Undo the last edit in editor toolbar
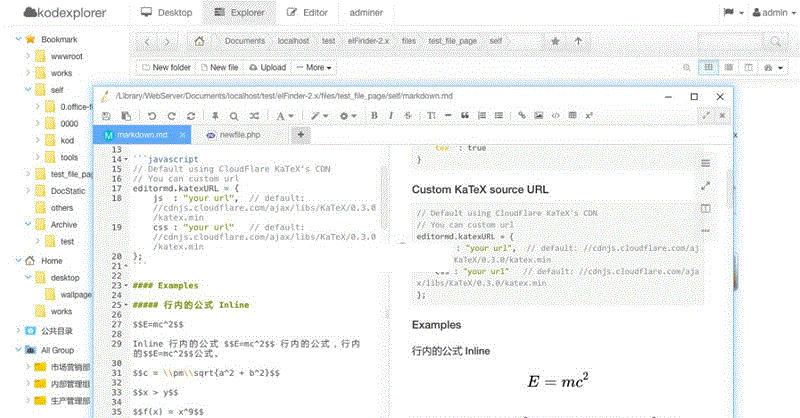 click(x=152, y=116)
